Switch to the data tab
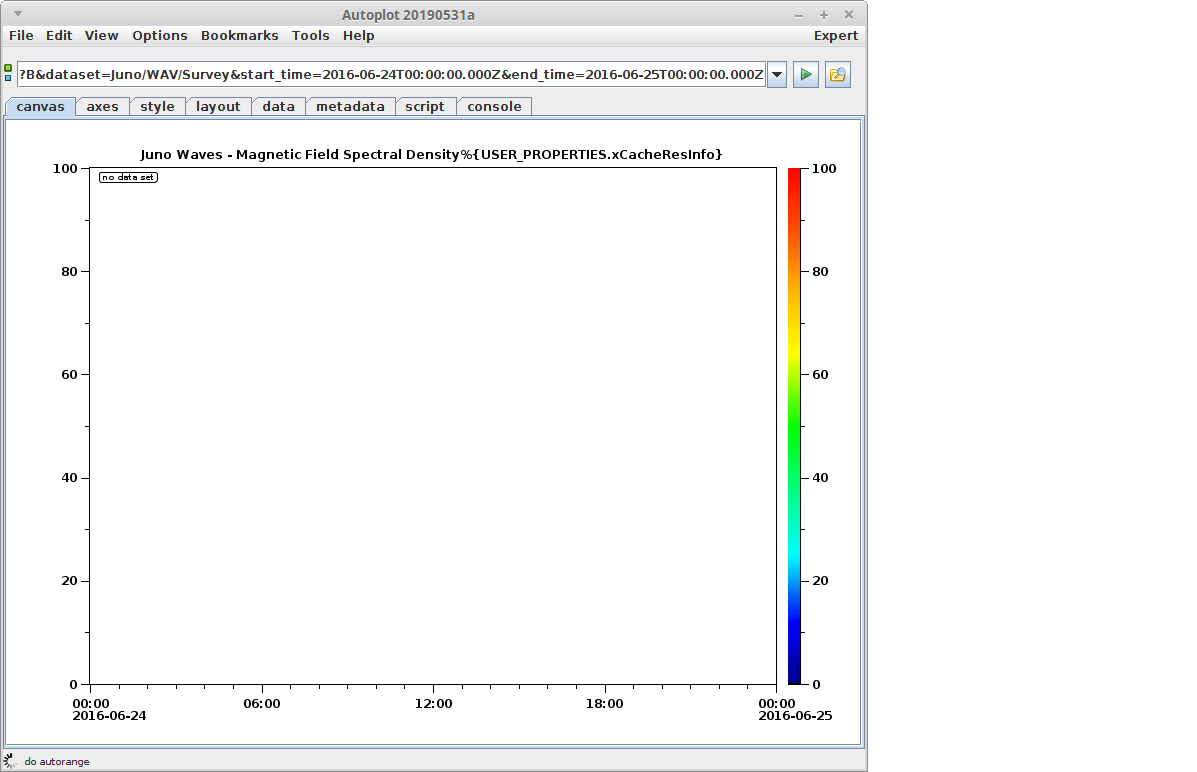This screenshot has width=1197, height=772. point(279,107)
